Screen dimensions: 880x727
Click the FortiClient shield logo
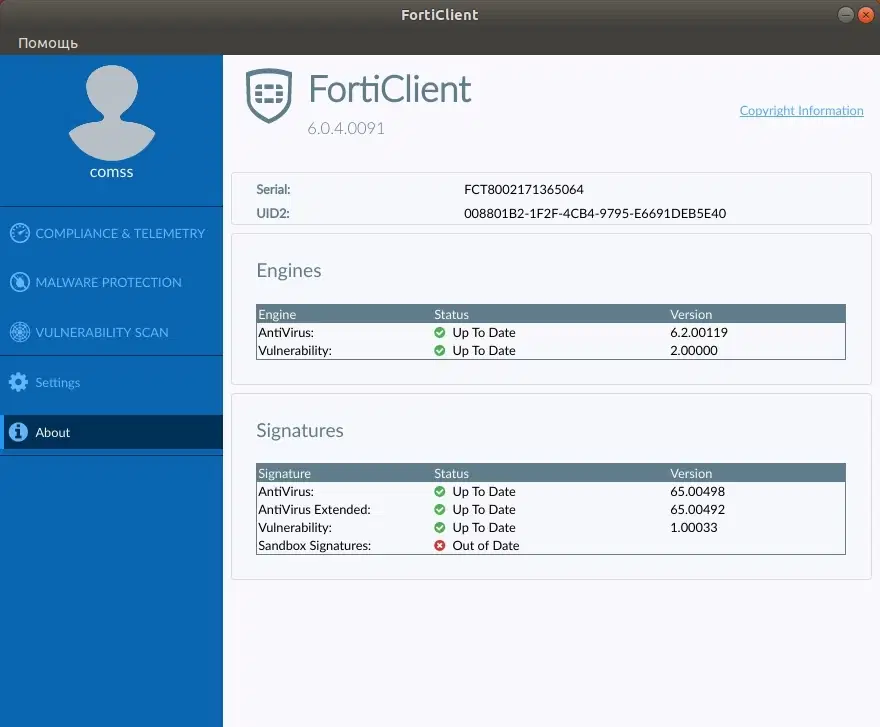point(269,95)
